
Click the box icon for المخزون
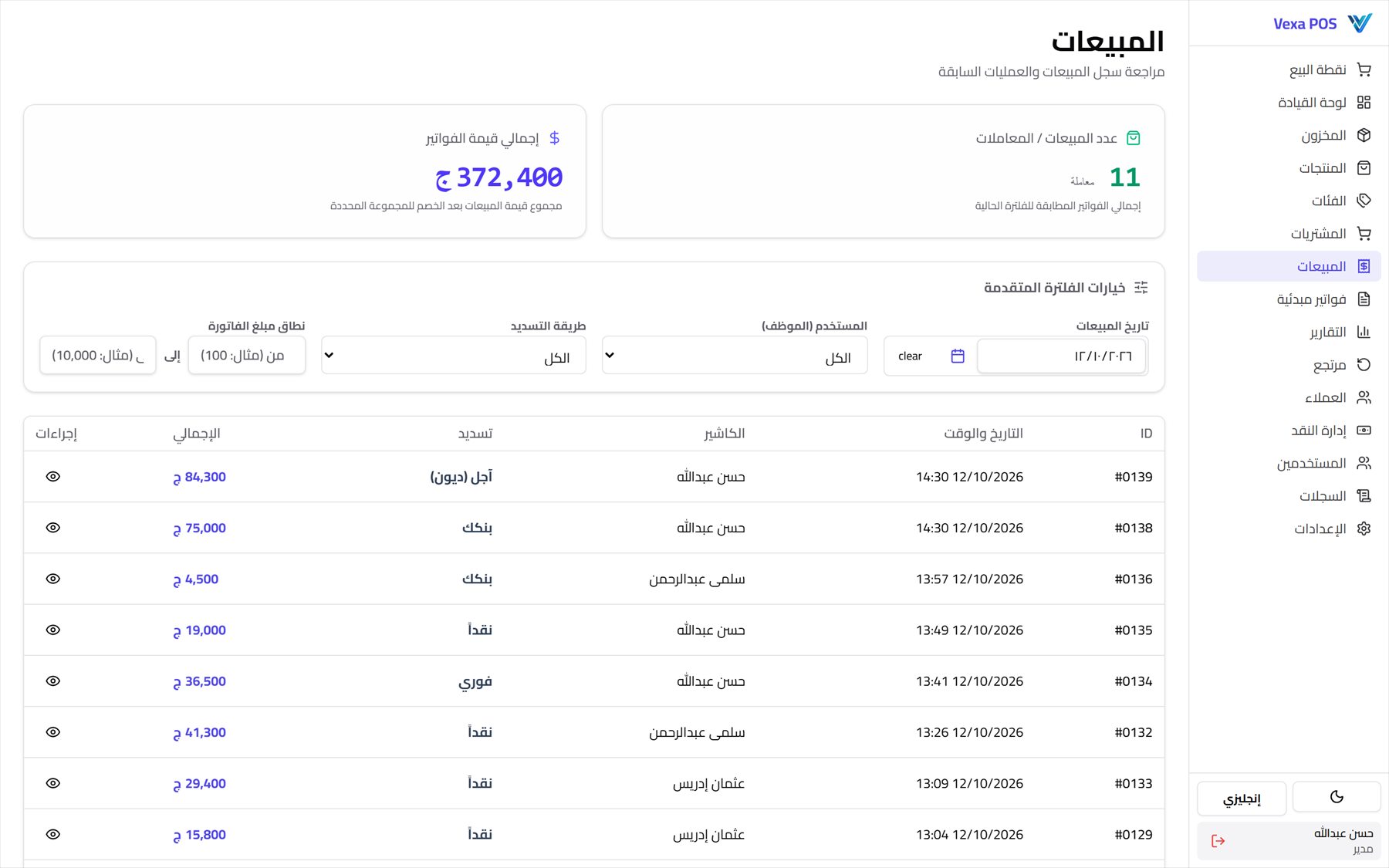pyautogui.click(x=1364, y=135)
